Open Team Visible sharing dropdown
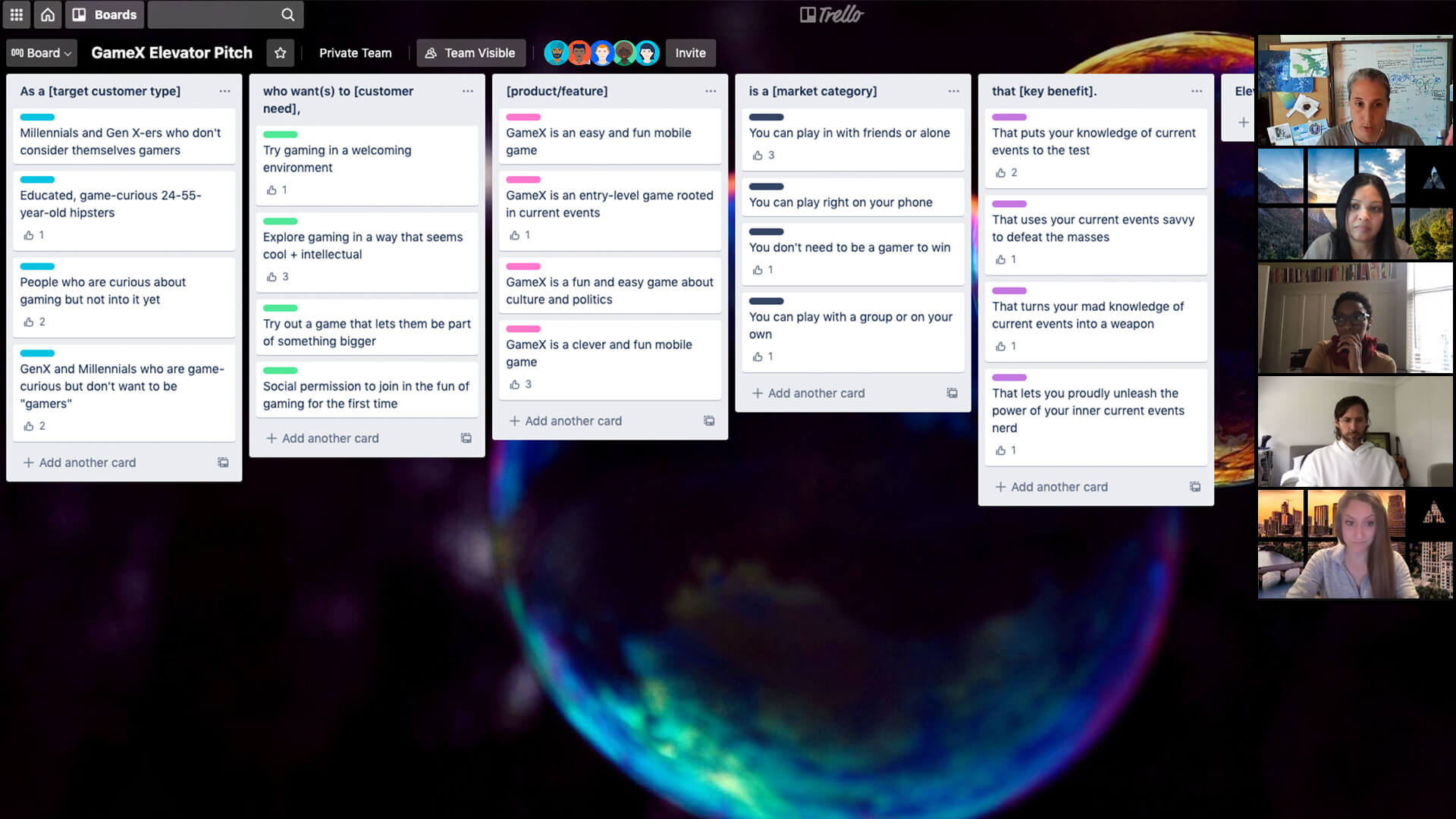This screenshot has width=1456, height=819. [471, 53]
